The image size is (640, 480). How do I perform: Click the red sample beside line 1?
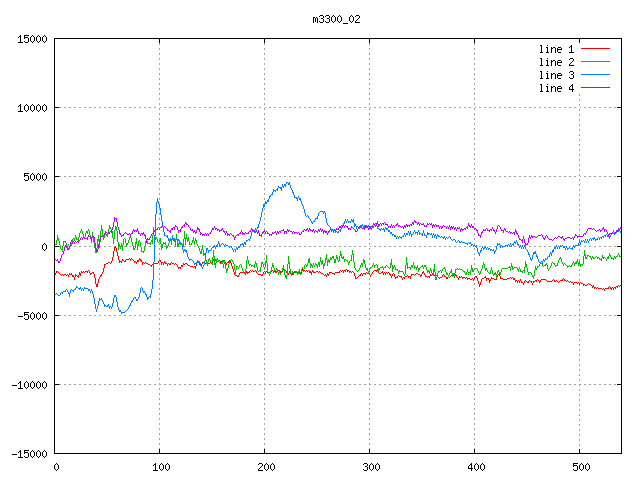tap(595, 49)
